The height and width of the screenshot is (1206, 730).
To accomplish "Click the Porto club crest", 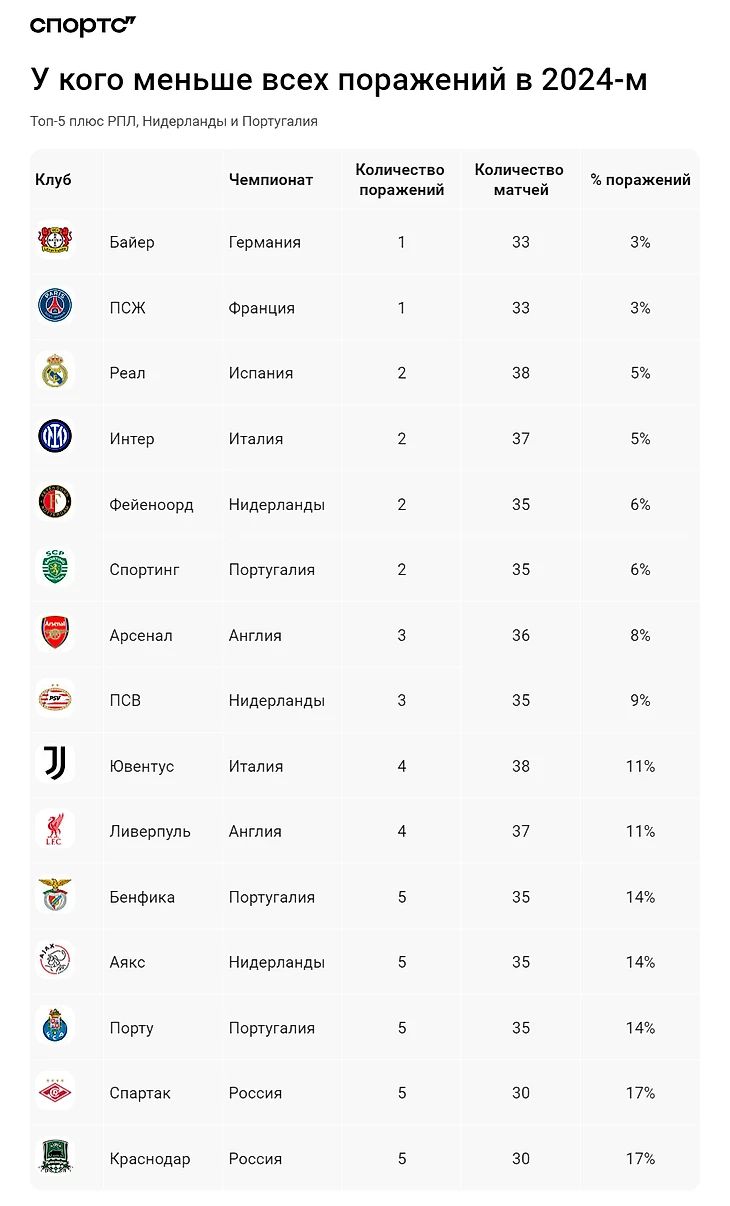I will pyautogui.click(x=55, y=1028).
